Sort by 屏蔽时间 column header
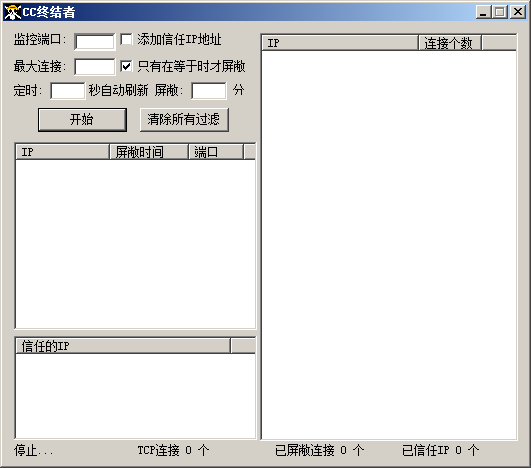This screenshot has width=531, height=468. tap(149, 152)
